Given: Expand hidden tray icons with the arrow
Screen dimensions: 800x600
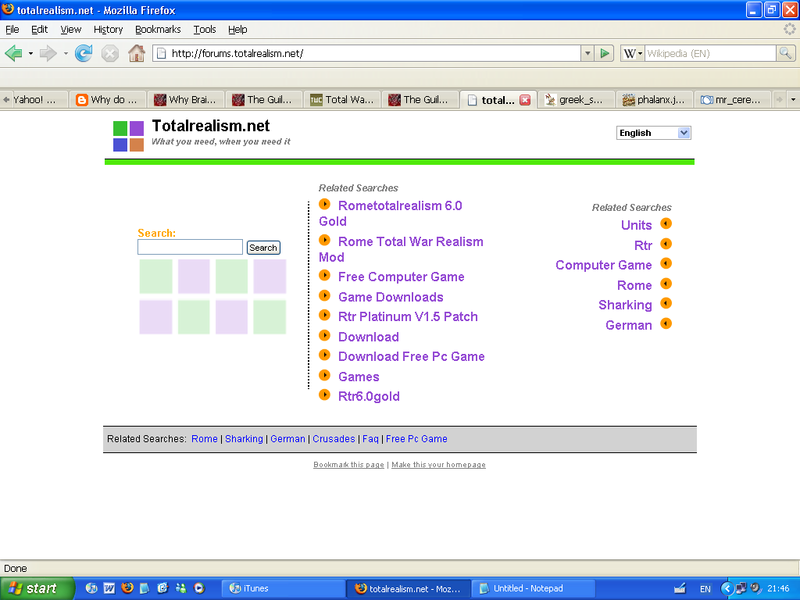Looking at the screenshot, I should (727, 589).
